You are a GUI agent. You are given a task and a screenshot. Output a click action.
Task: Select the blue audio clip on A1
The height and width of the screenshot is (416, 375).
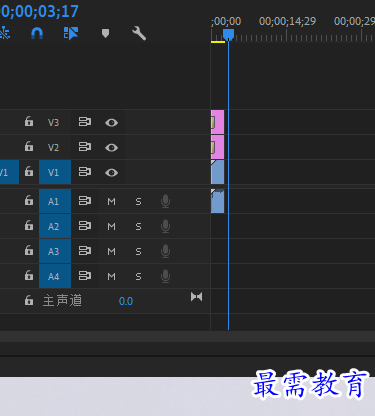click(218, 201)
